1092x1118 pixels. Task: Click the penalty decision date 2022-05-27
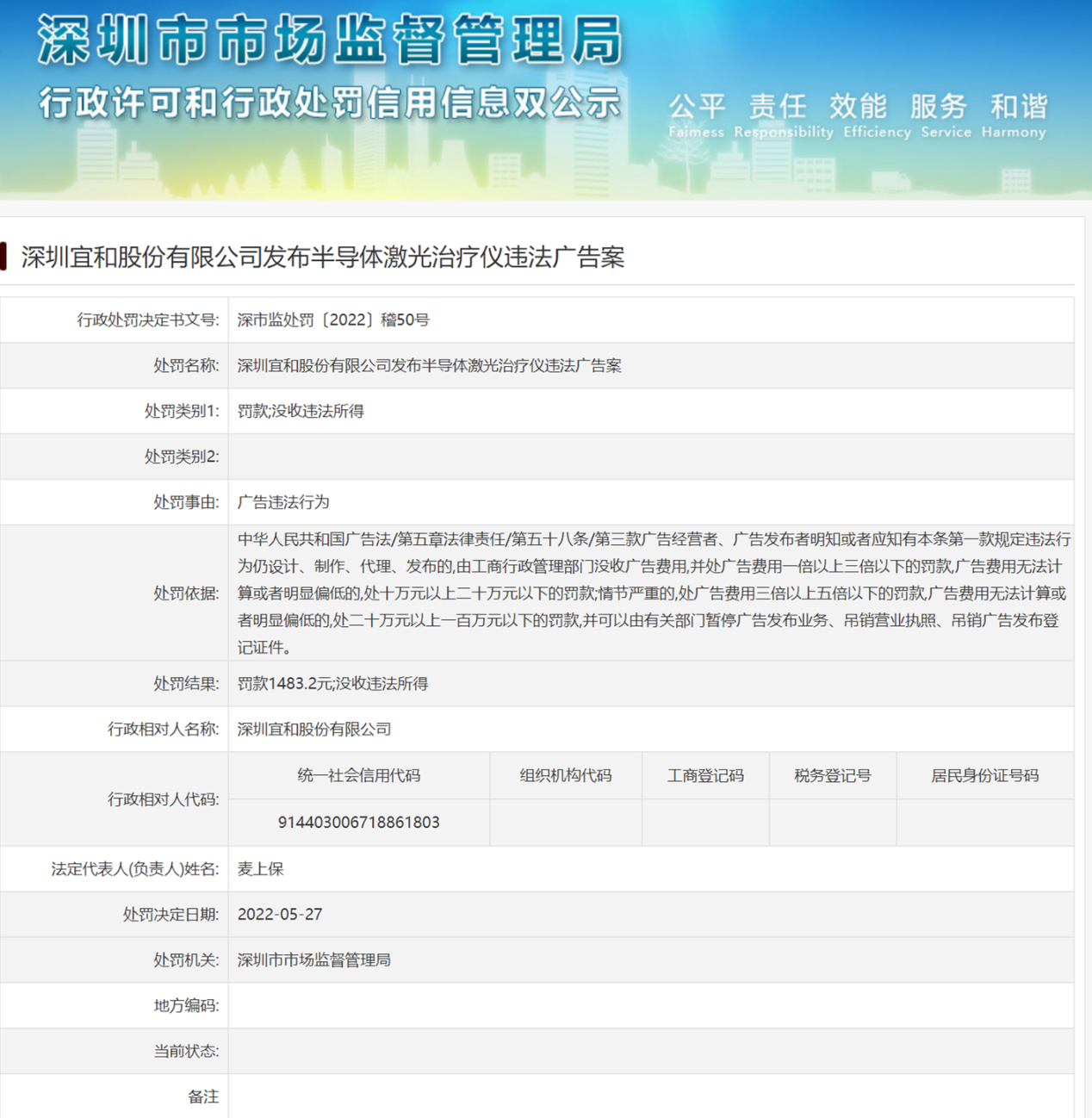pos(280,914)
